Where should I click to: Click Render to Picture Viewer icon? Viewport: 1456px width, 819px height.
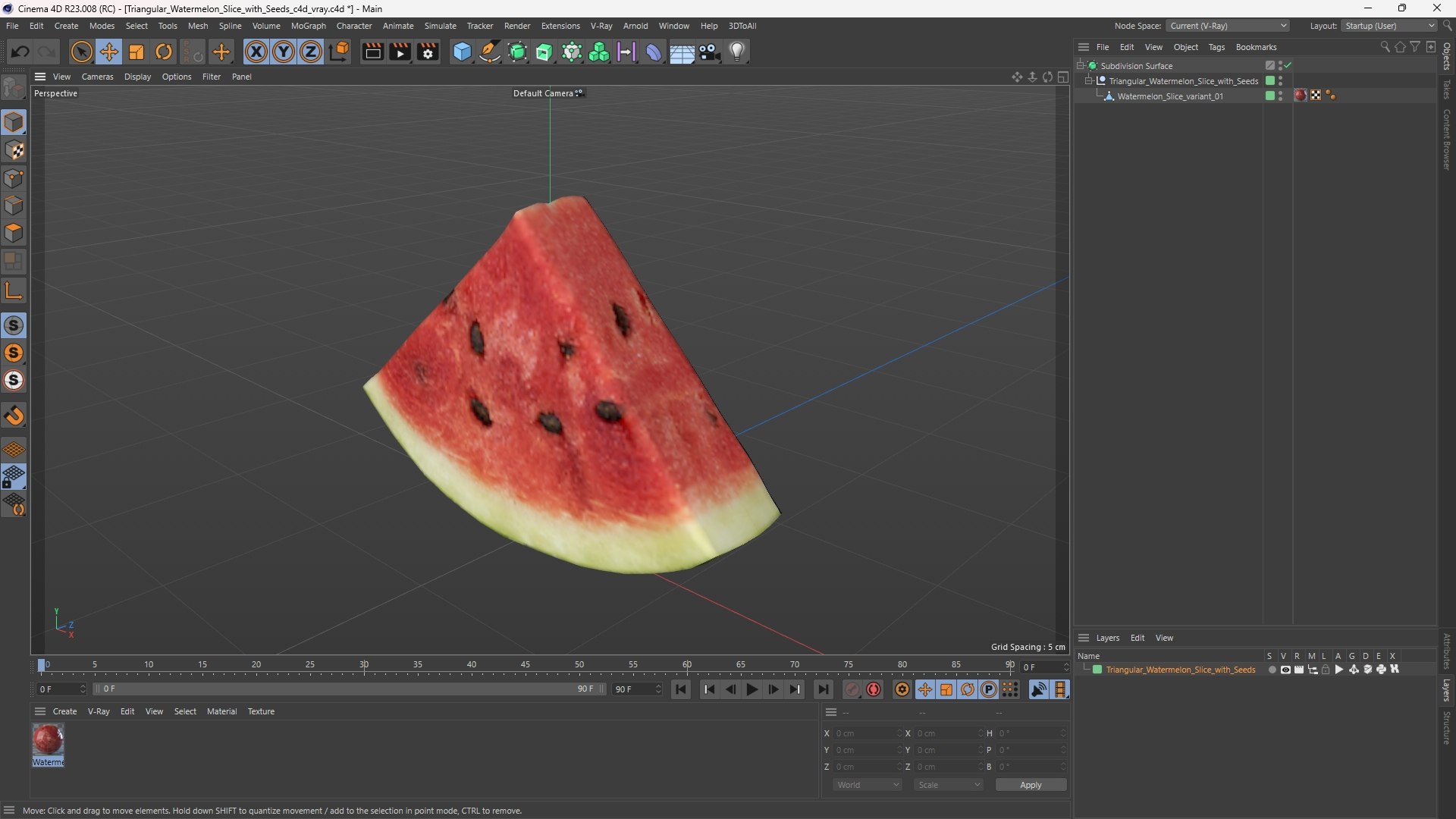pyautogui.click(x=400, y=52)
